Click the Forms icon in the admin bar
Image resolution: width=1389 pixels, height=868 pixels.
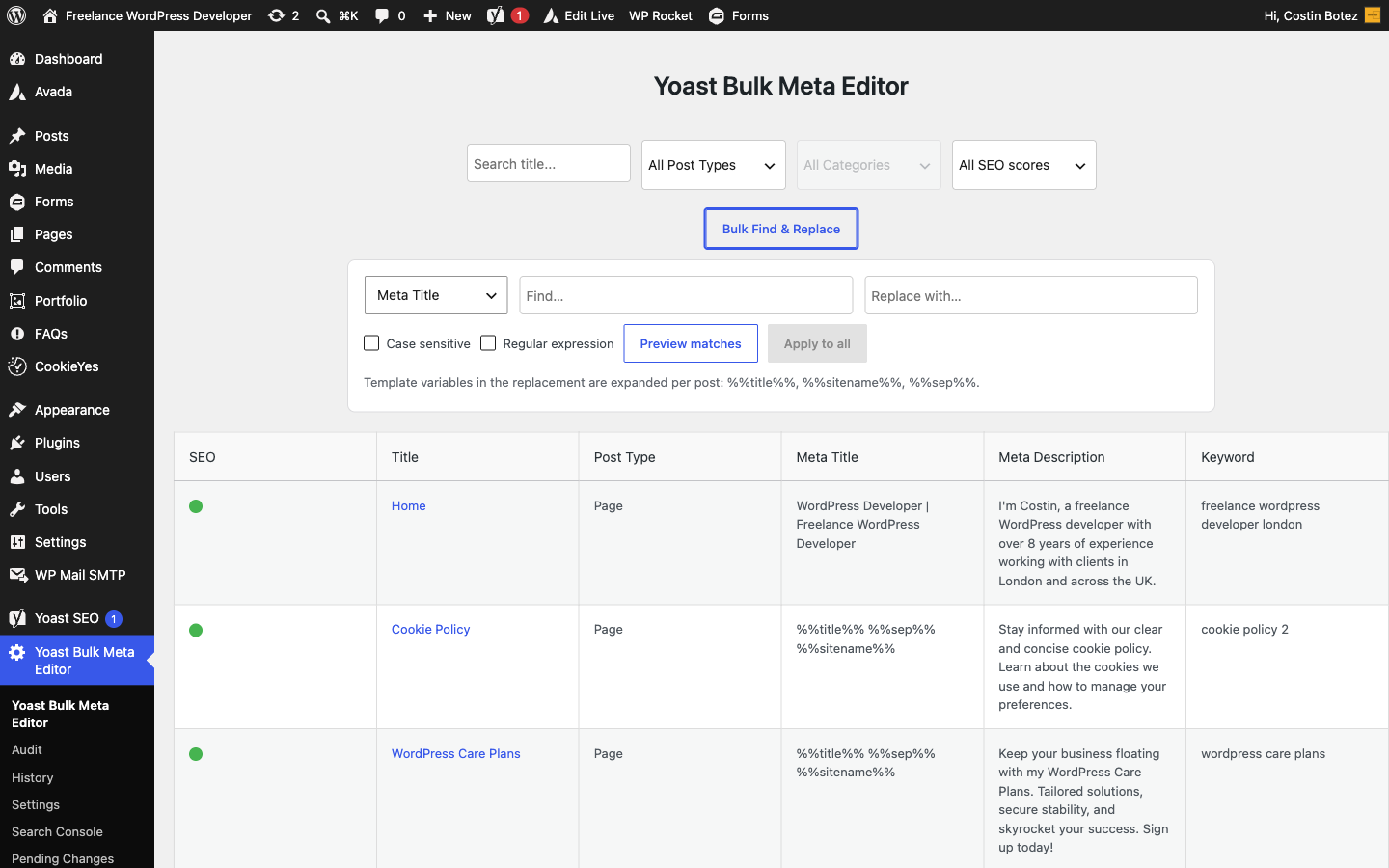(x=717, y=15)
